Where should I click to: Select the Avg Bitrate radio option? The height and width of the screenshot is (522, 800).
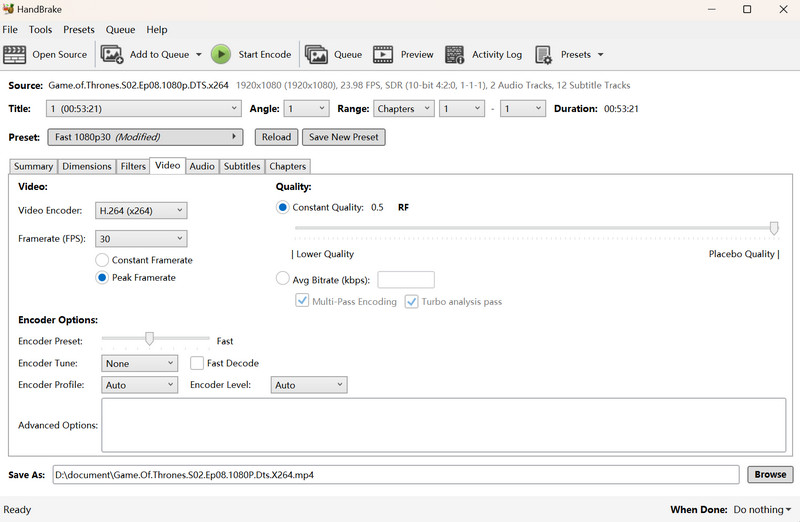(282, 280)
